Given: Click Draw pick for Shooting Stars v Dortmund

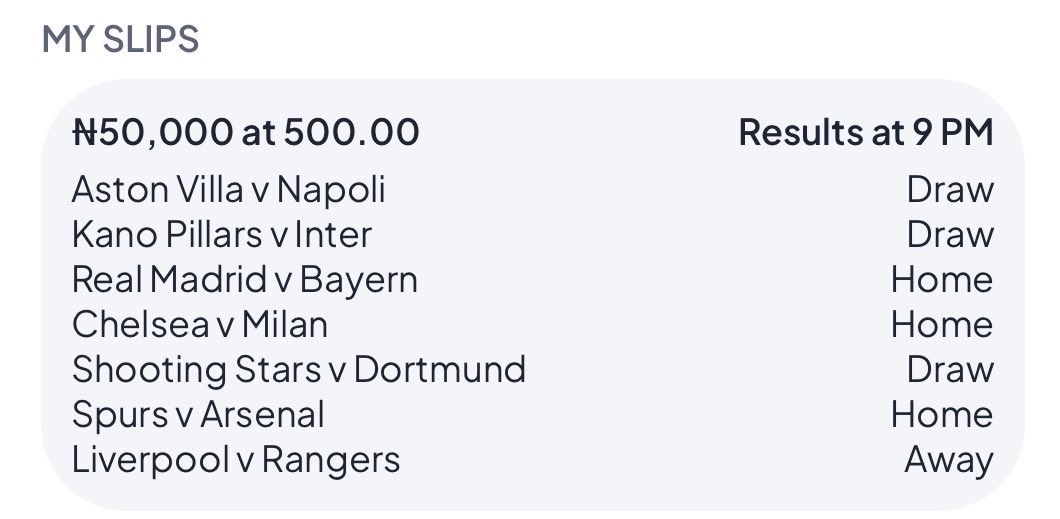Looking at the screenshot, I should (950, 370).
